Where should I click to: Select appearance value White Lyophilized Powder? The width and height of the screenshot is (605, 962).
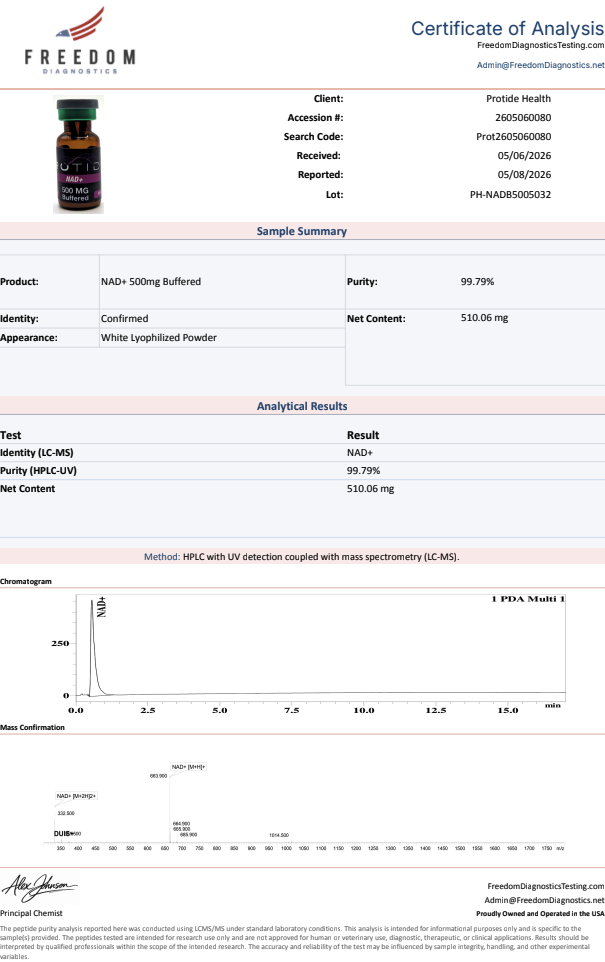pyautogui.click(x=159, y=337)
